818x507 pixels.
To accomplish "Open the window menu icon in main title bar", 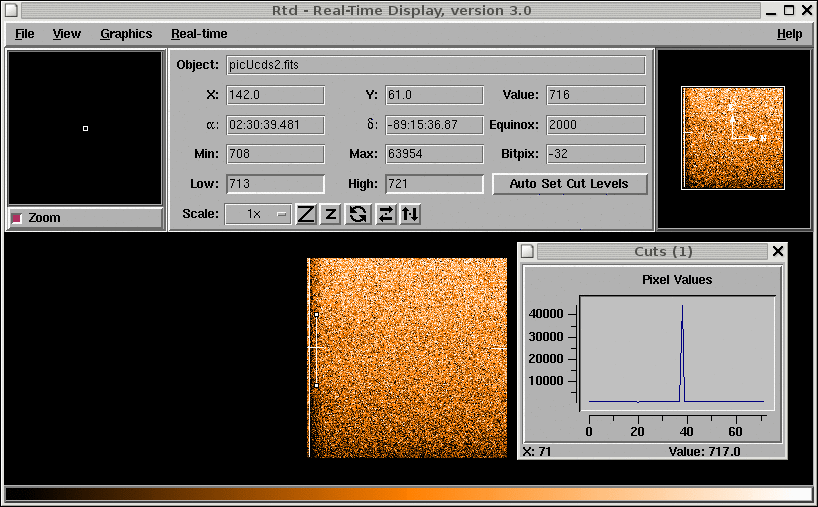I will (x=11, y=11).
